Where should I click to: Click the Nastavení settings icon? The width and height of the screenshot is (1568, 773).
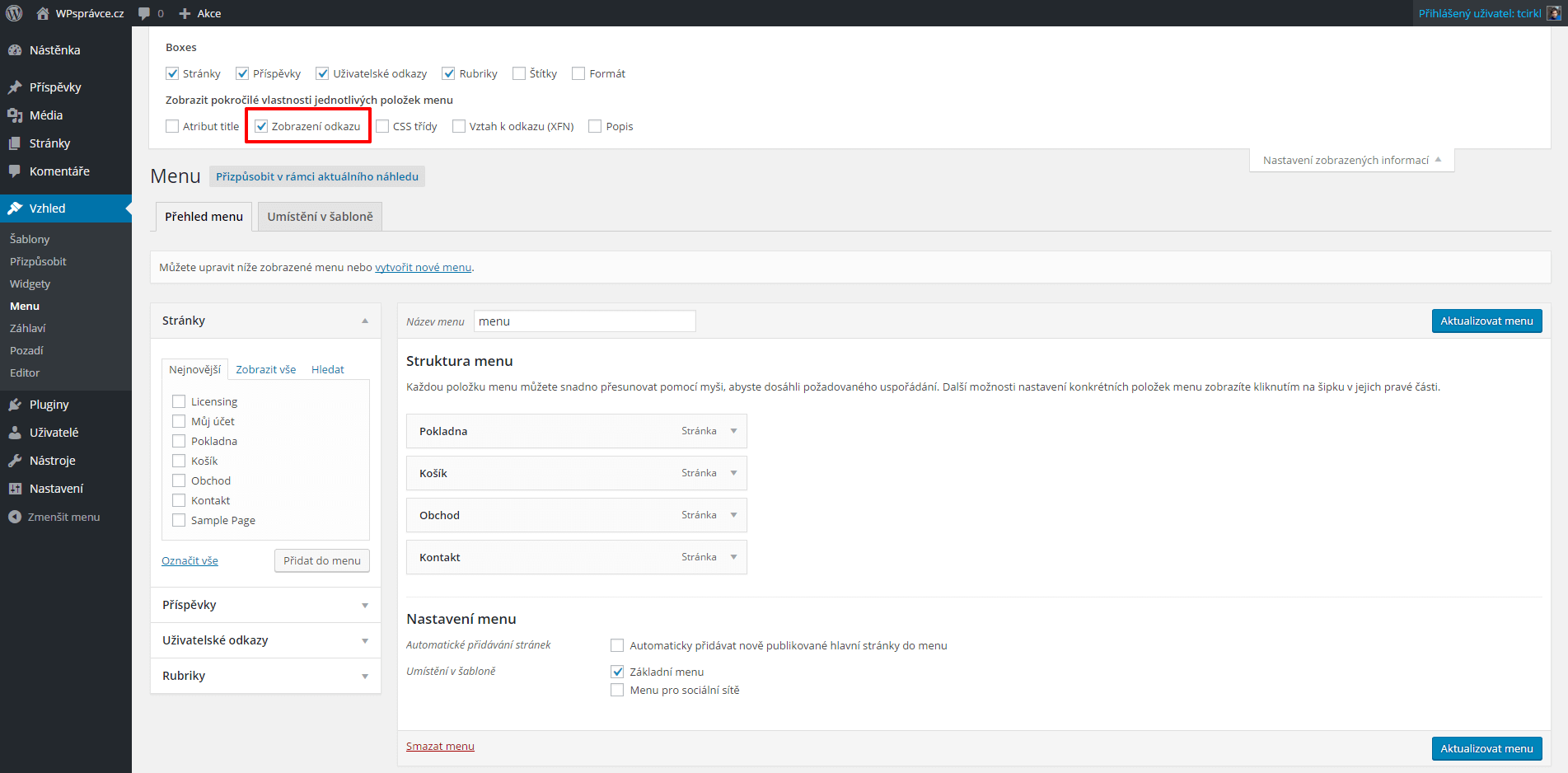click(x=15, y=489)
